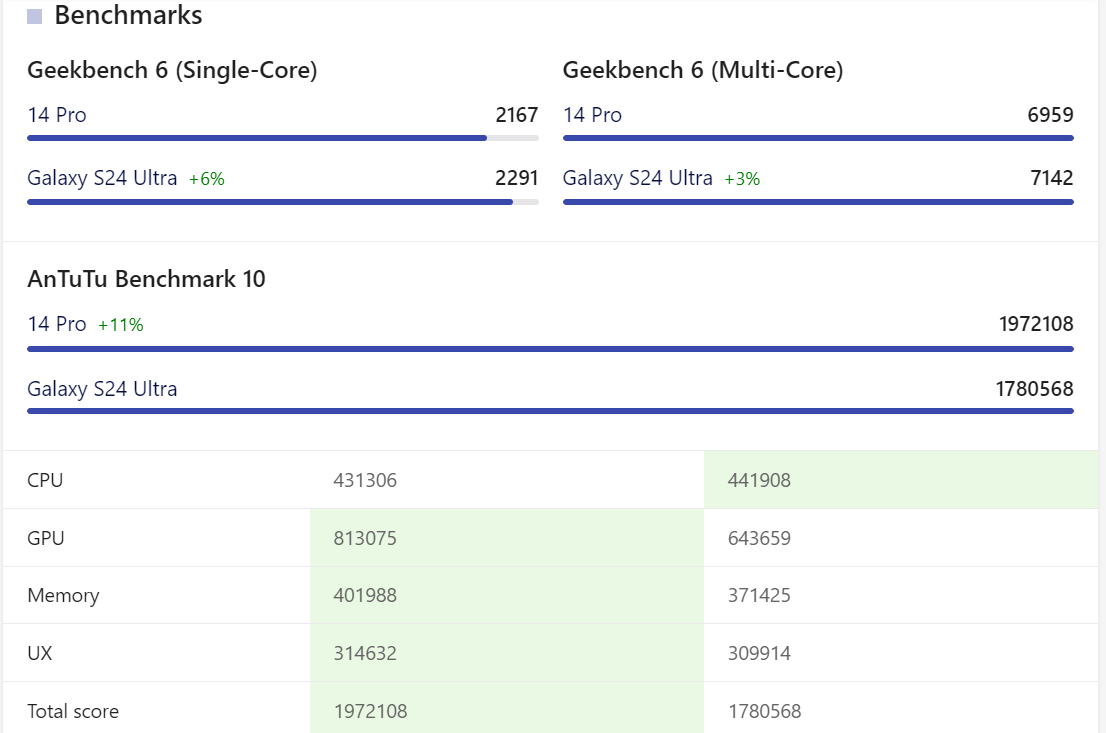This screenshot has width=1106, height=733.
Task: Click the +6% label in Single-Core
Action: click(x=207, y=179)
